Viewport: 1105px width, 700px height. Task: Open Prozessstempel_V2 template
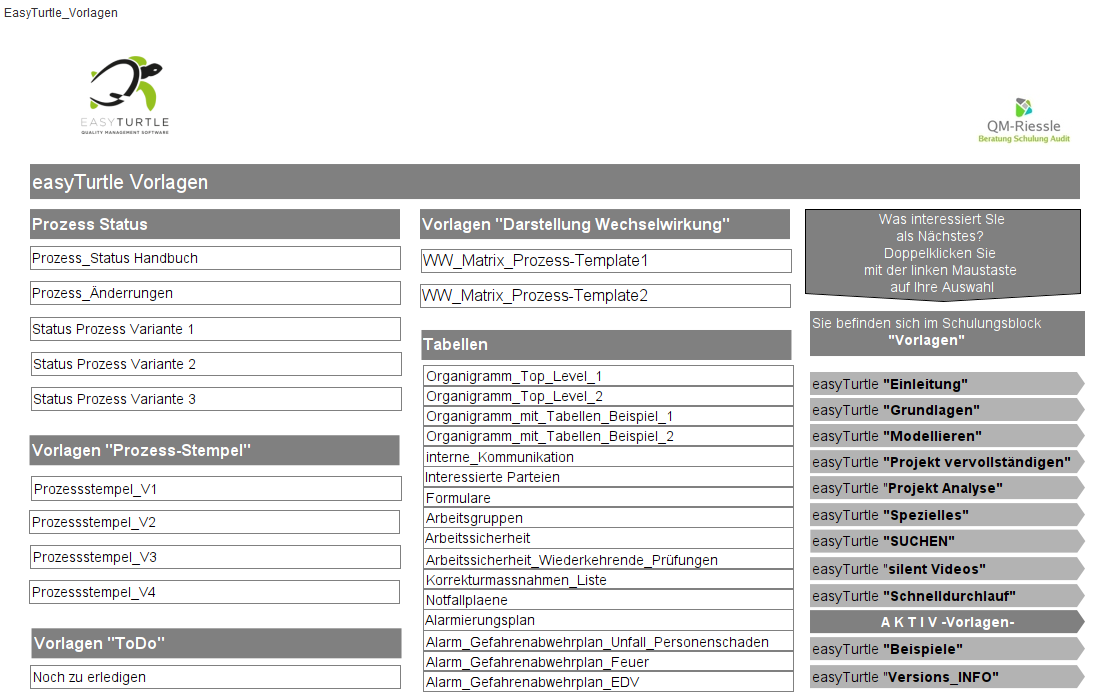pos(214,522)
